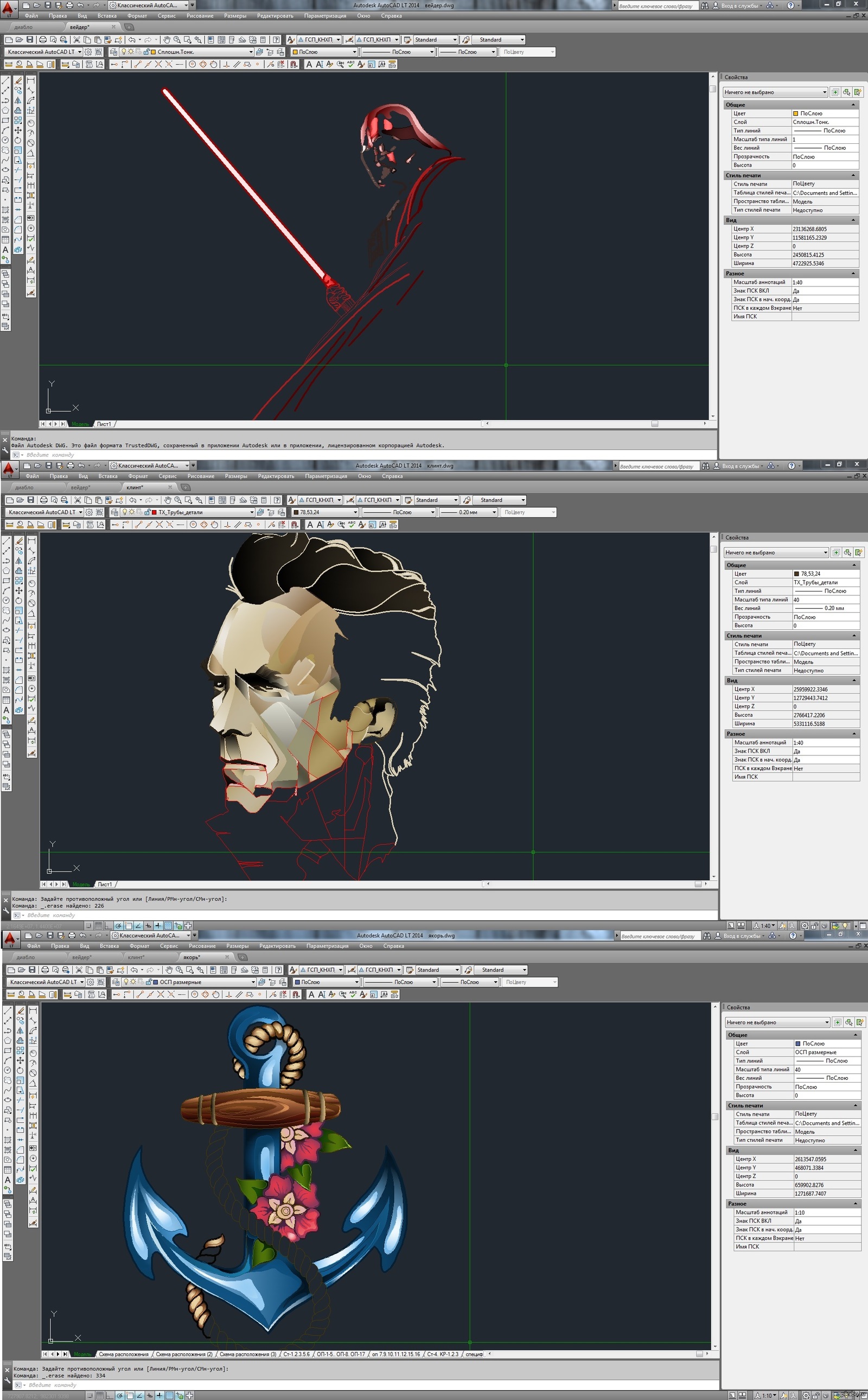Toggle freeze sun of ОСП размерные layer
The height and width of the screenshot is (1400, 868).
click(x=132, y=982)
